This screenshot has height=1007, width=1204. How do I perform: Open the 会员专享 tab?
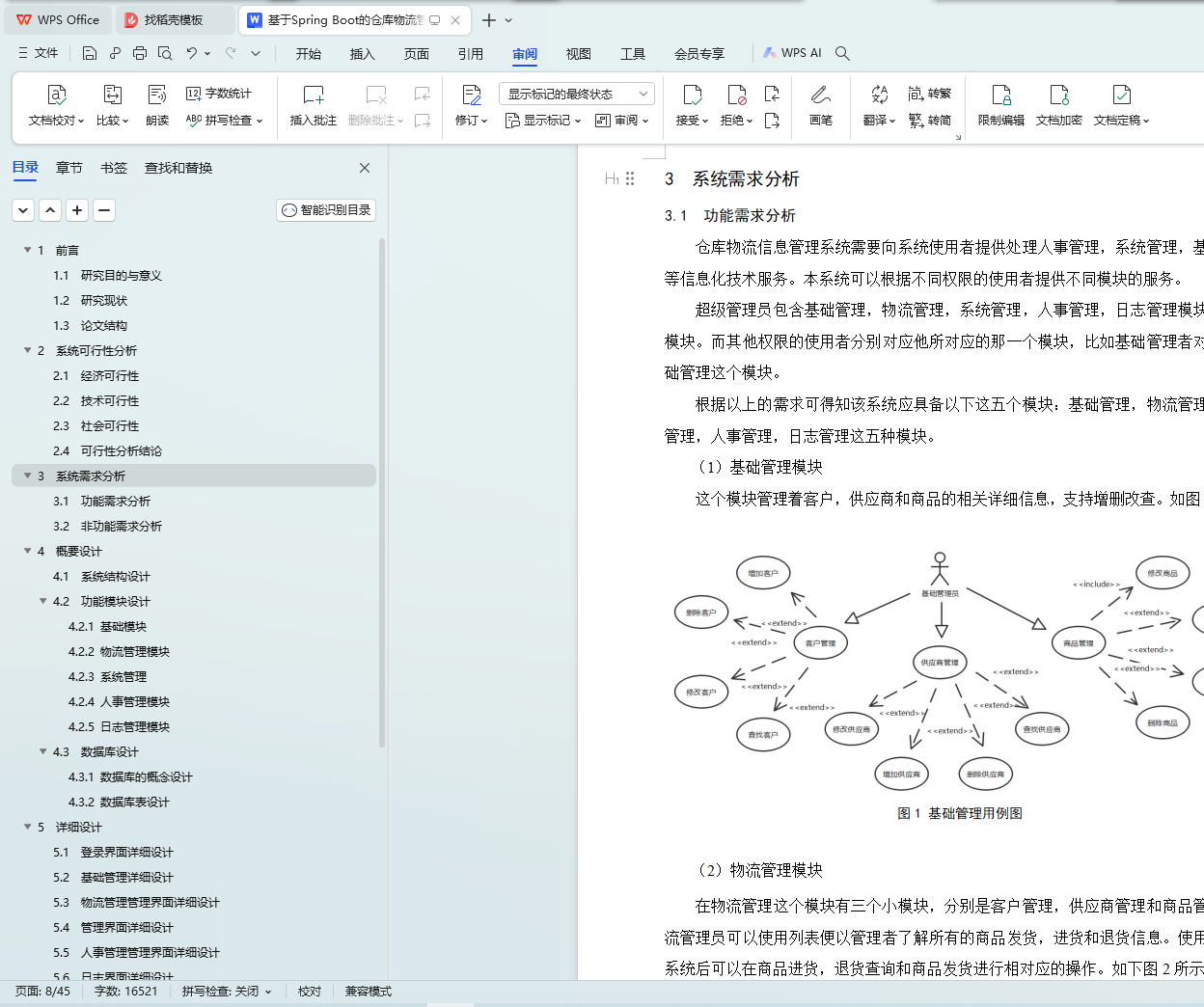tap(699, 54)
